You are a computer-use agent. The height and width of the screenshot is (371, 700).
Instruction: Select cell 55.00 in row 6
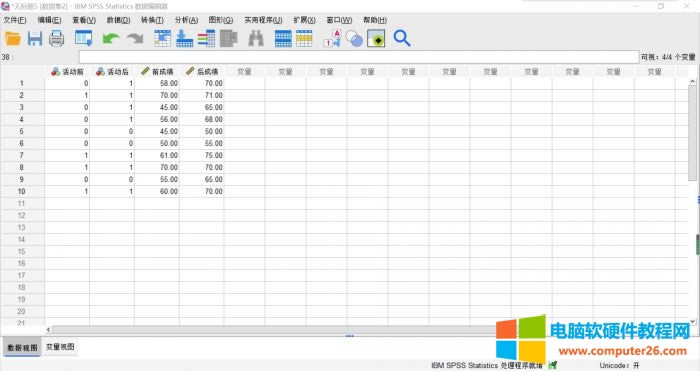point(202,143)
